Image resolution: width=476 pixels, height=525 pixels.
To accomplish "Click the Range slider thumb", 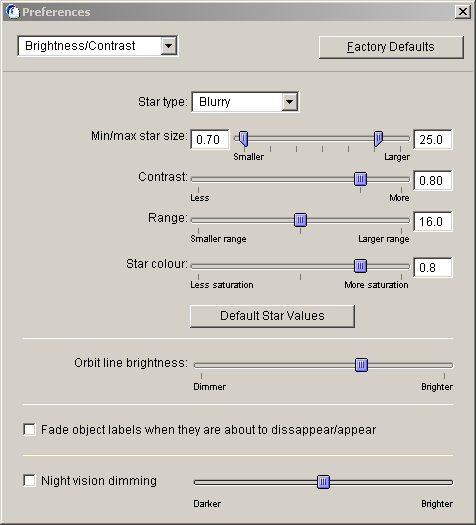I will click(300, 220).
